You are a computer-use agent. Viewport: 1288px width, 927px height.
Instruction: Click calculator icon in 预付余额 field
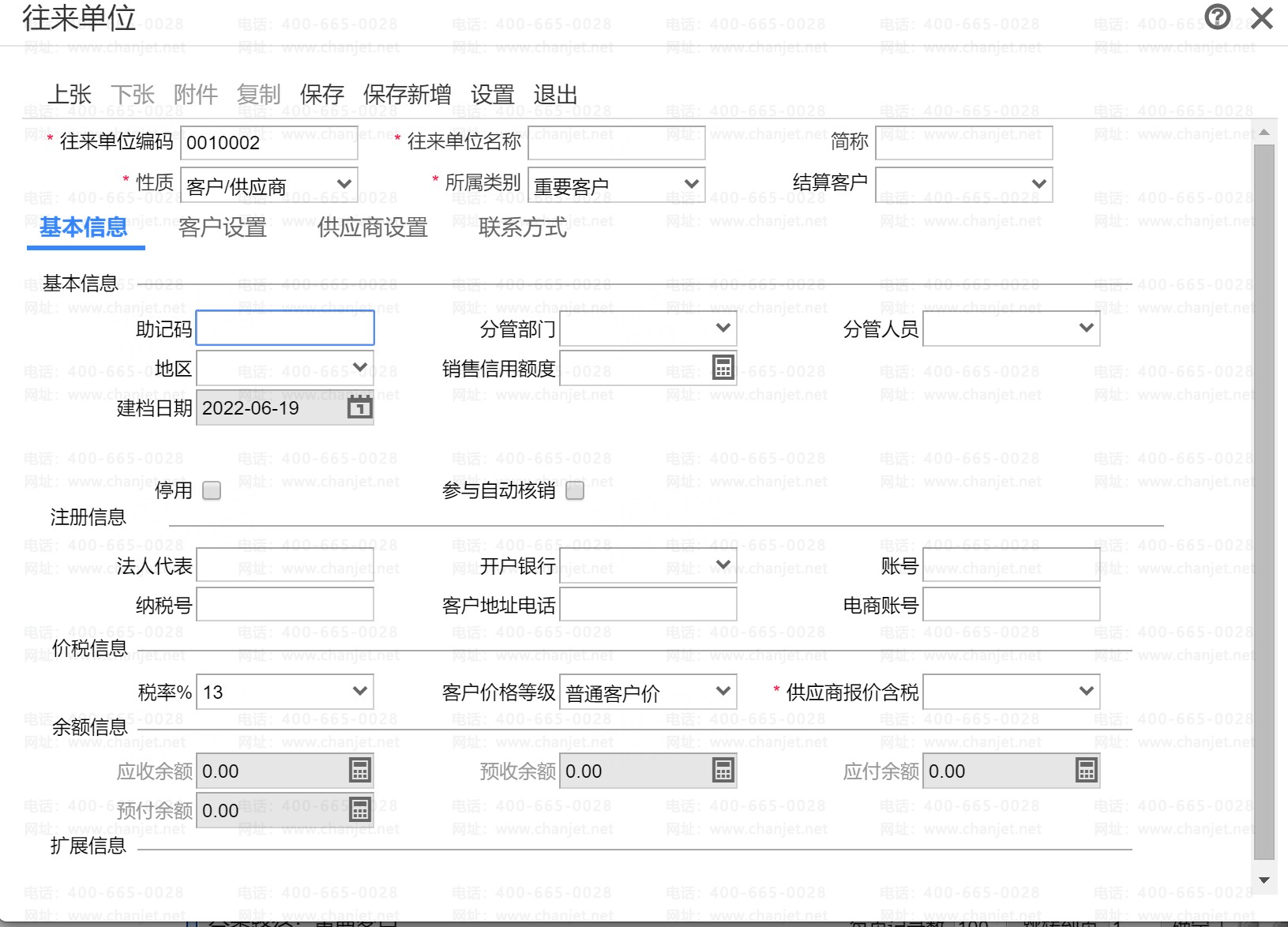pyautogui.click(x=359, y=810)
